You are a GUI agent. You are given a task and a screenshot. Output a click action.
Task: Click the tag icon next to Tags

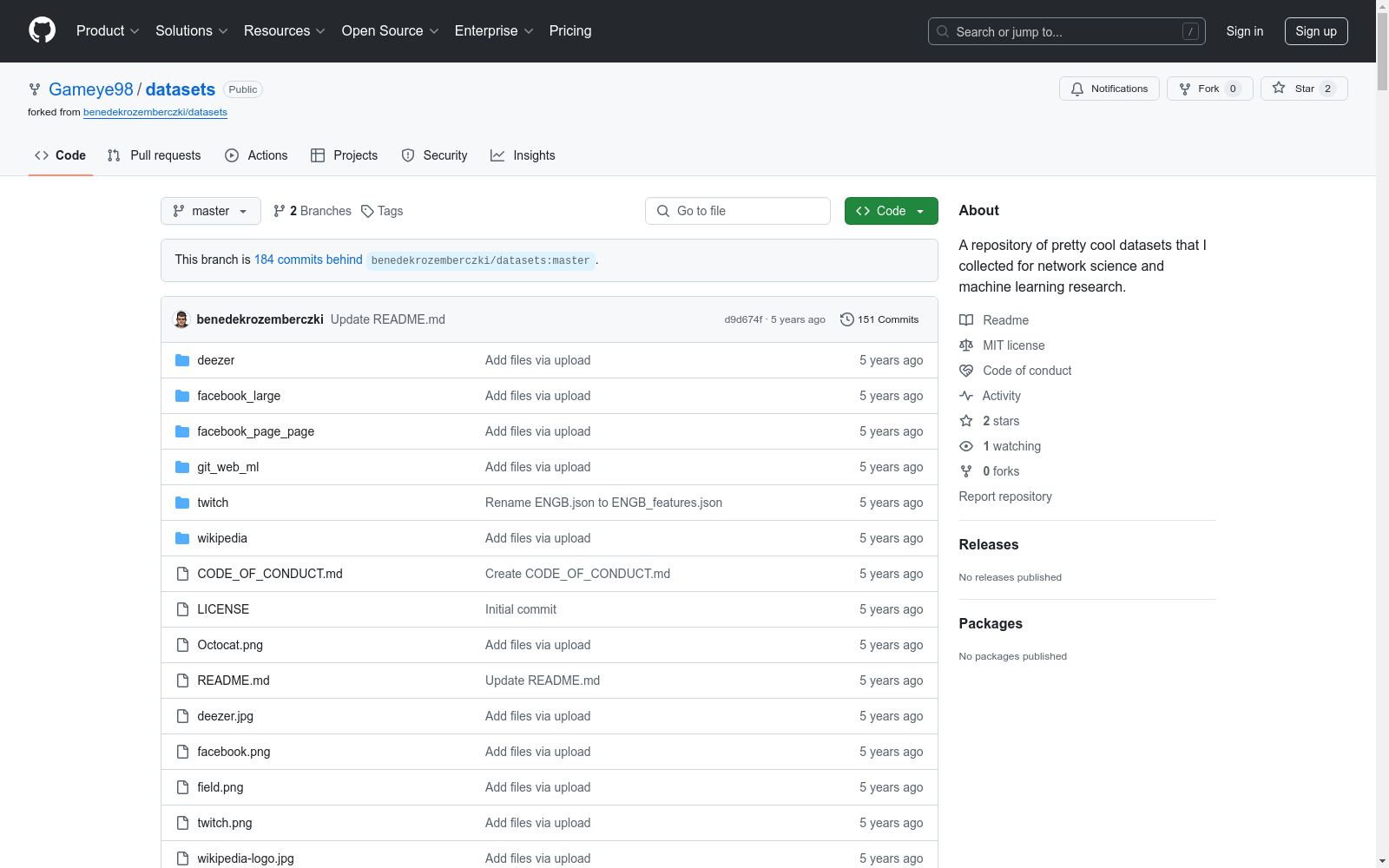(x=367, y=211)
